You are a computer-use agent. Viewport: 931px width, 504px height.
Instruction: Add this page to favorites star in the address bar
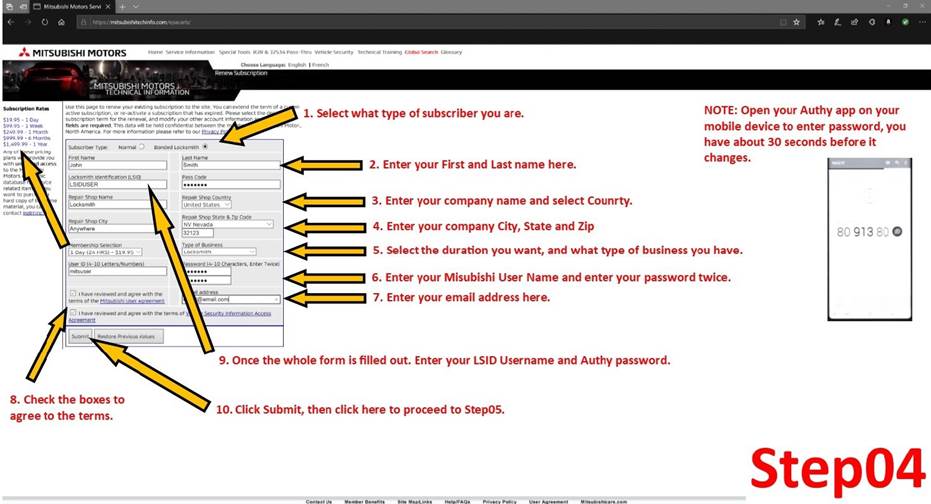[796, 22]
